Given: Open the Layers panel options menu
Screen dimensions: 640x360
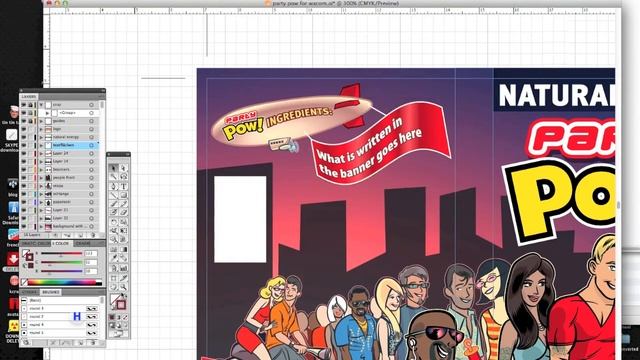Looking at the screenshot, I should 101,97.
